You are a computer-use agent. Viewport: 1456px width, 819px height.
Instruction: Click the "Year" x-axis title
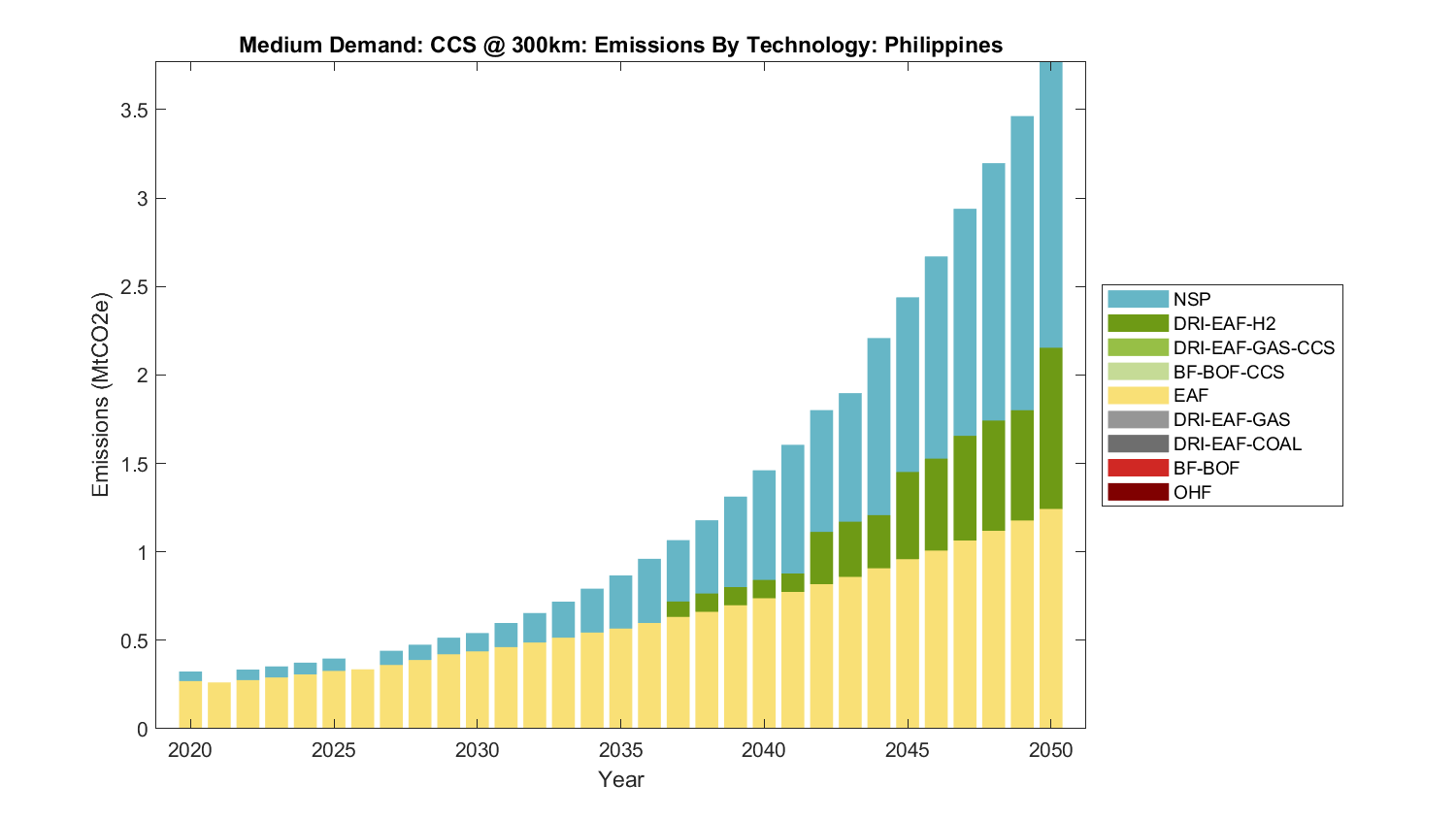click(x=620, y=780)
